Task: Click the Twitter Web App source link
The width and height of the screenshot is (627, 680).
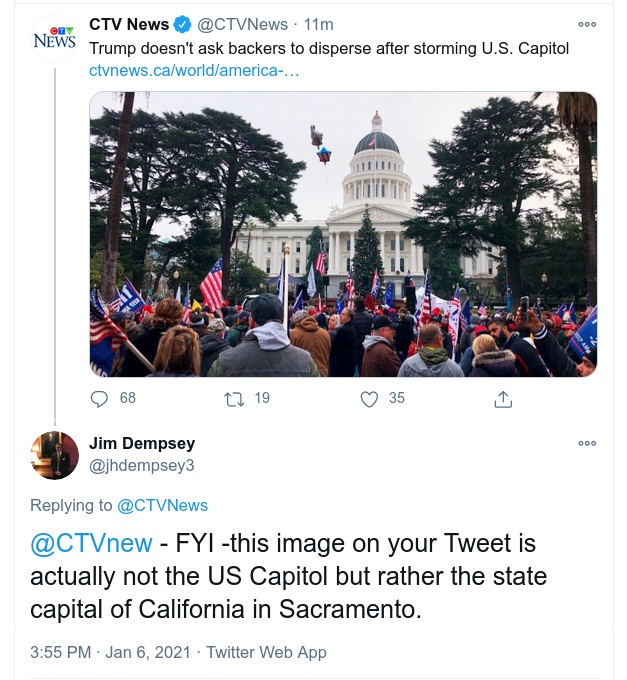Action: pos(266,652)
